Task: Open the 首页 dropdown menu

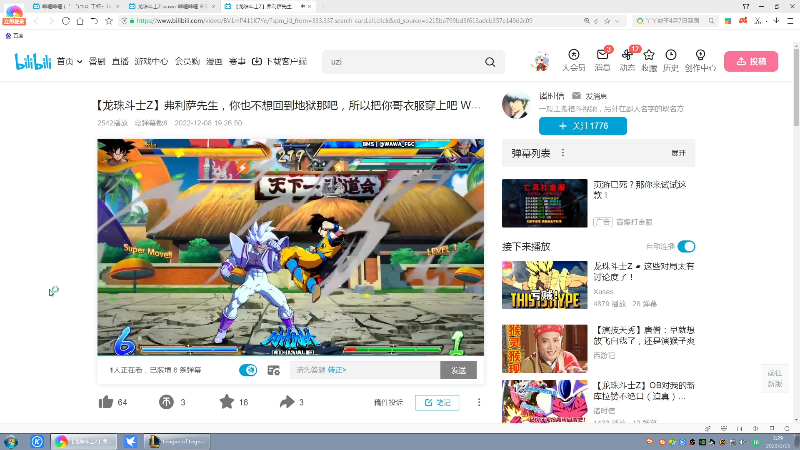Action: point(69,61)
